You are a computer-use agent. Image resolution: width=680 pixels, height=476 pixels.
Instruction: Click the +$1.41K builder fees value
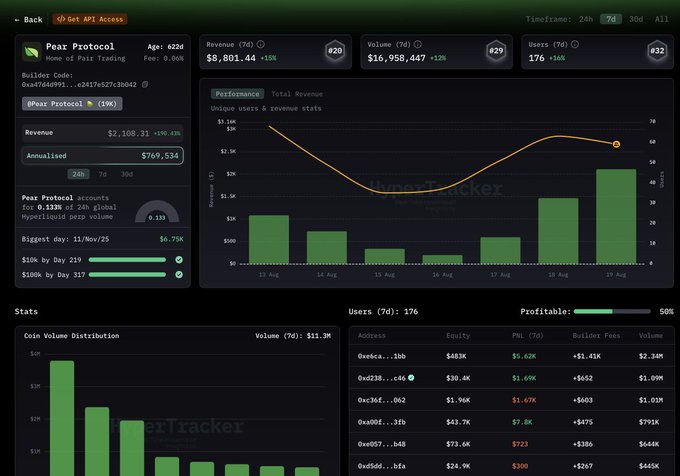tap(587, 356)
